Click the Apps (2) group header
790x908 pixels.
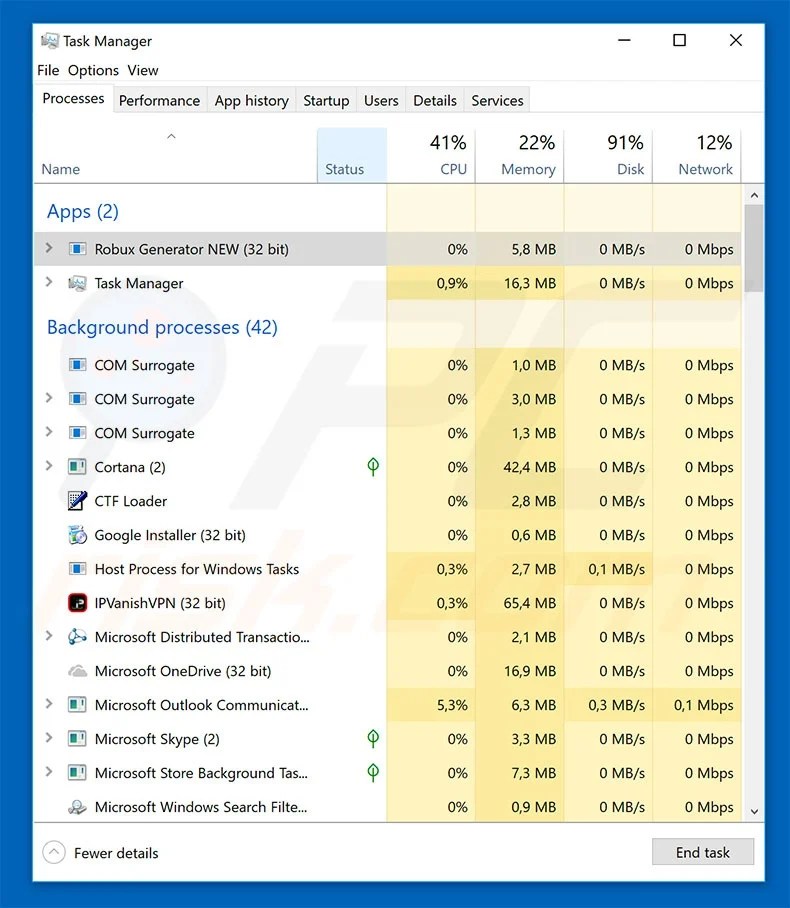(83, 211)
